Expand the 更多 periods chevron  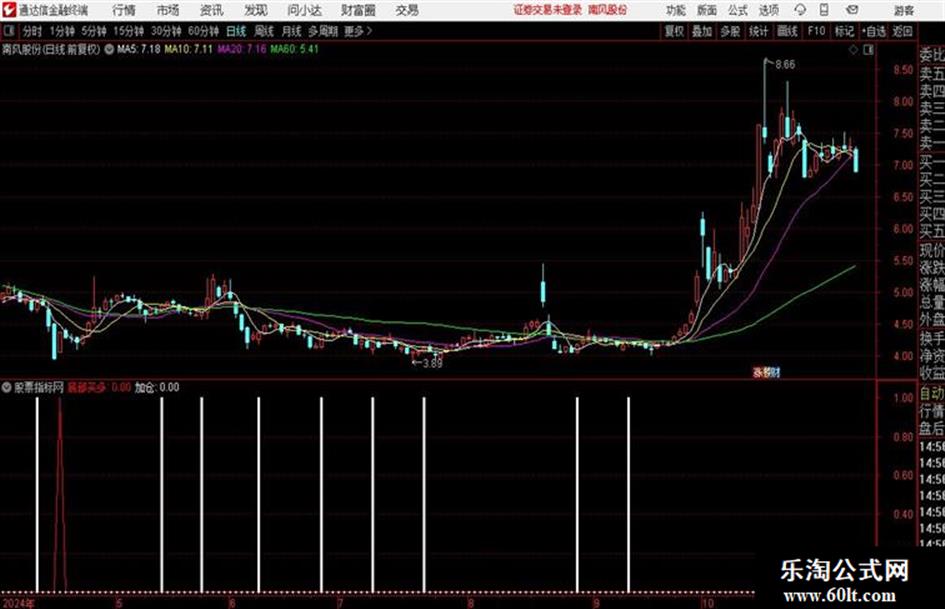point(369,31)
